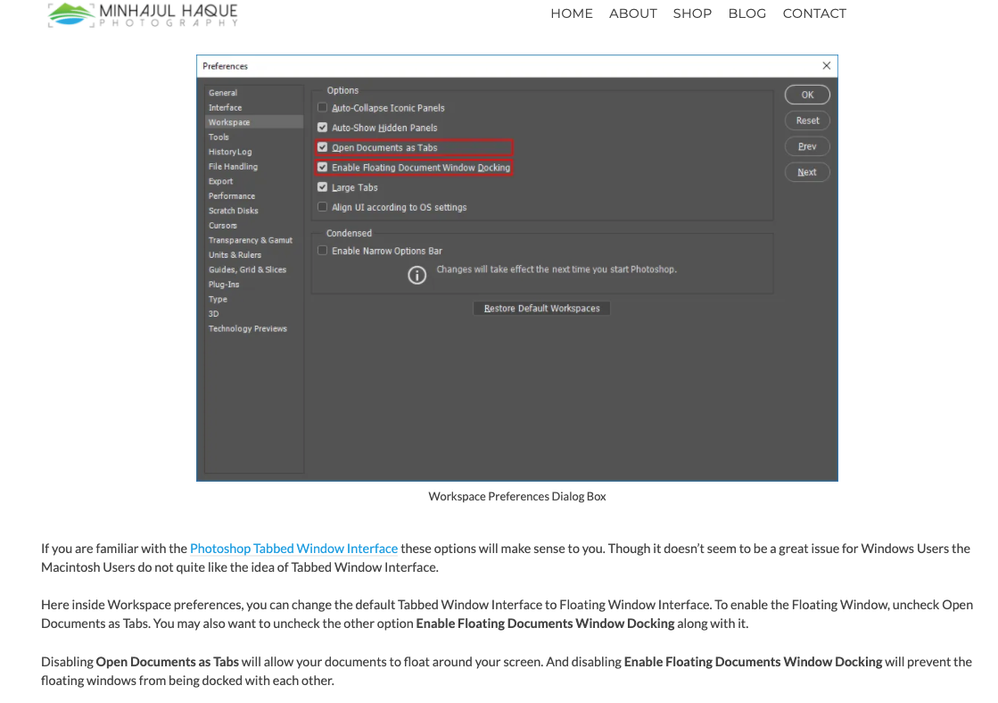Open Transparency & Gamut preferences
The width and height of the screenshot is (998, 703).
(250, 240)
